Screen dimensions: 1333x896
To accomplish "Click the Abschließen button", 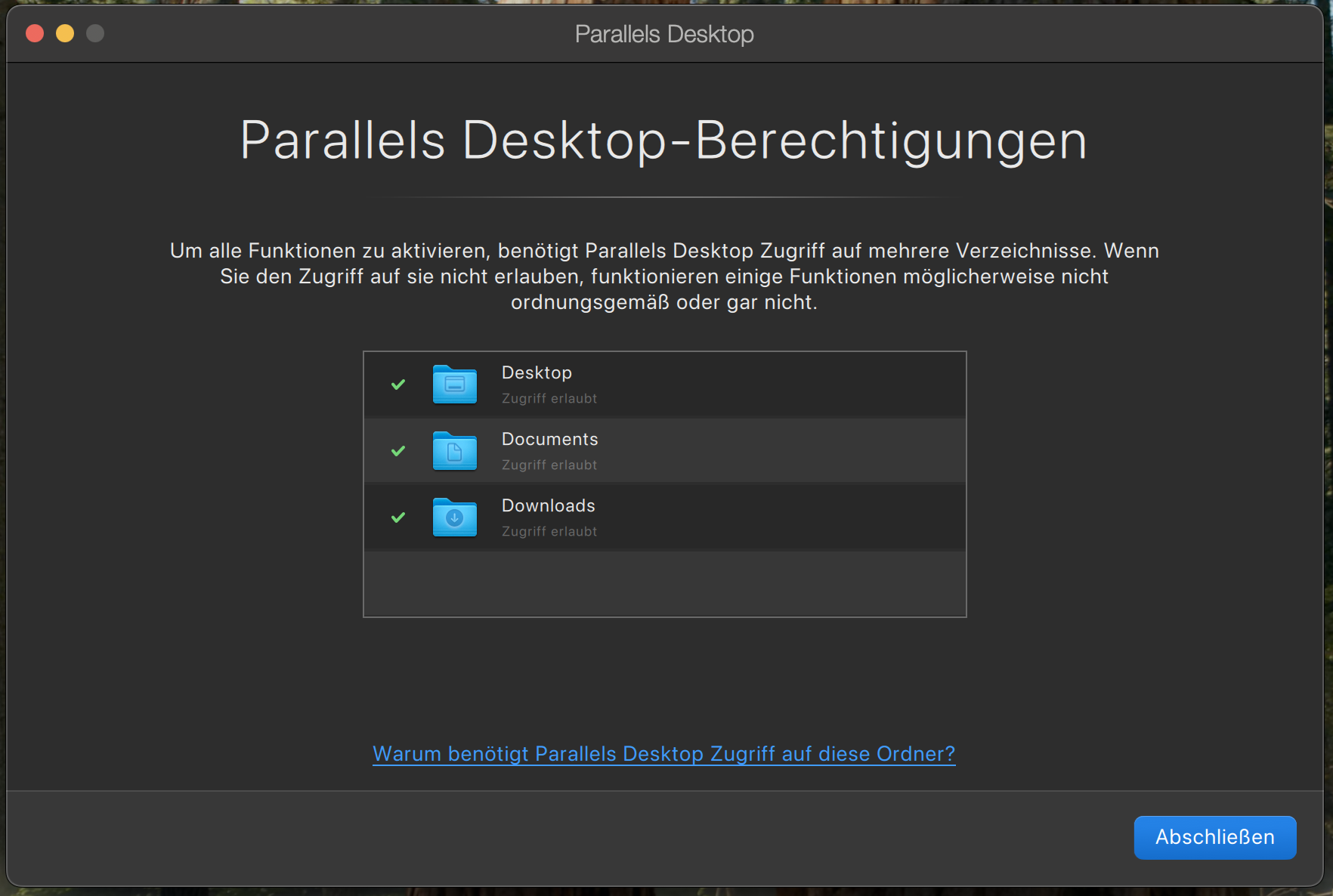I will tap(1215, 837).
